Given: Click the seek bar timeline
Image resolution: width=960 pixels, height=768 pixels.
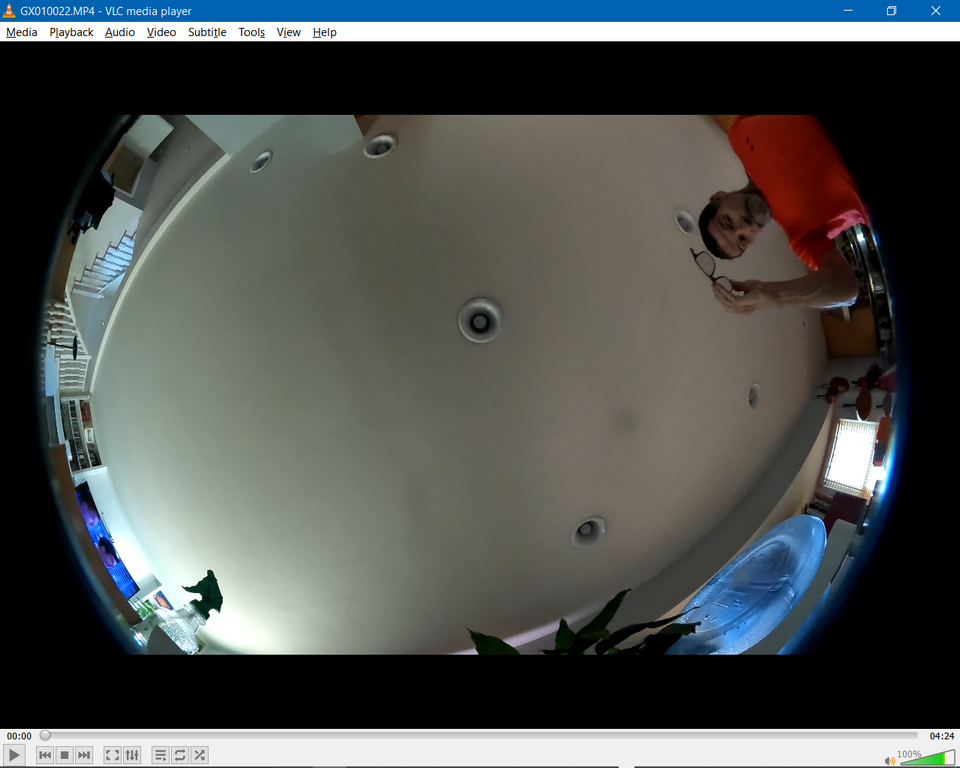Looking at the screenshot, I should coord(480,735).
